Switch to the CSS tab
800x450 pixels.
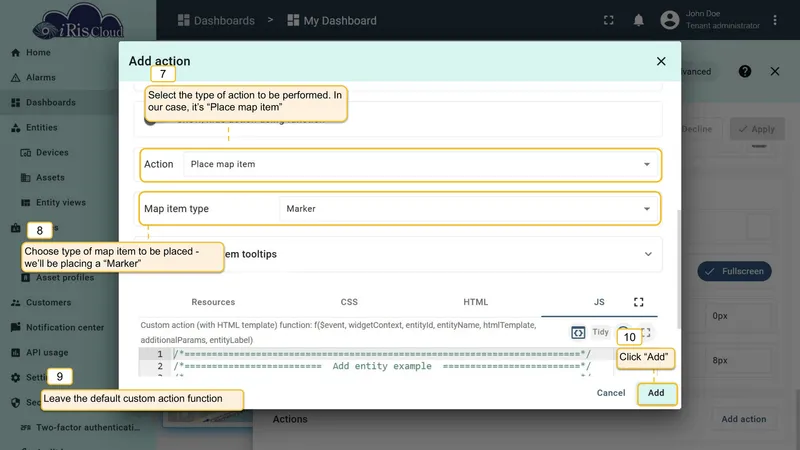tap(349, 302)
